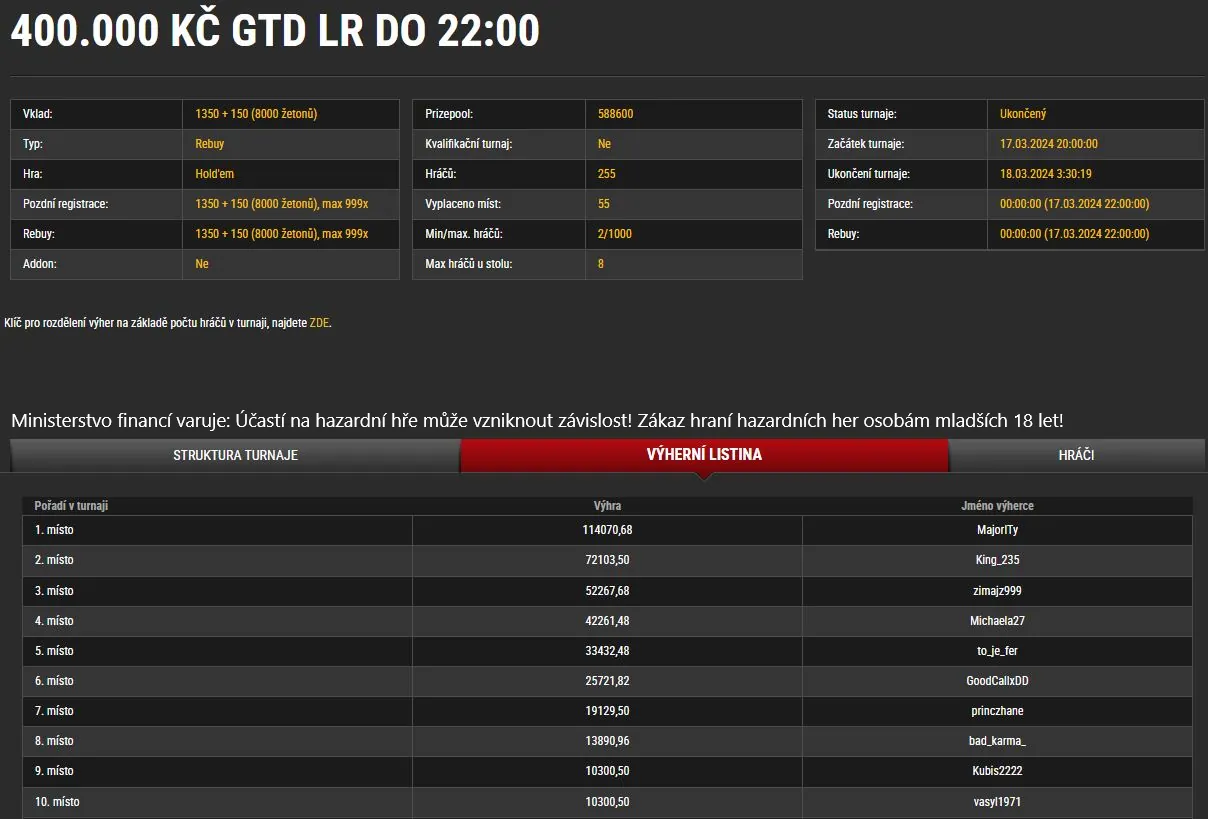Select the Jméno výherce column header
The image size is (1208, 819).
click(996, 506)
